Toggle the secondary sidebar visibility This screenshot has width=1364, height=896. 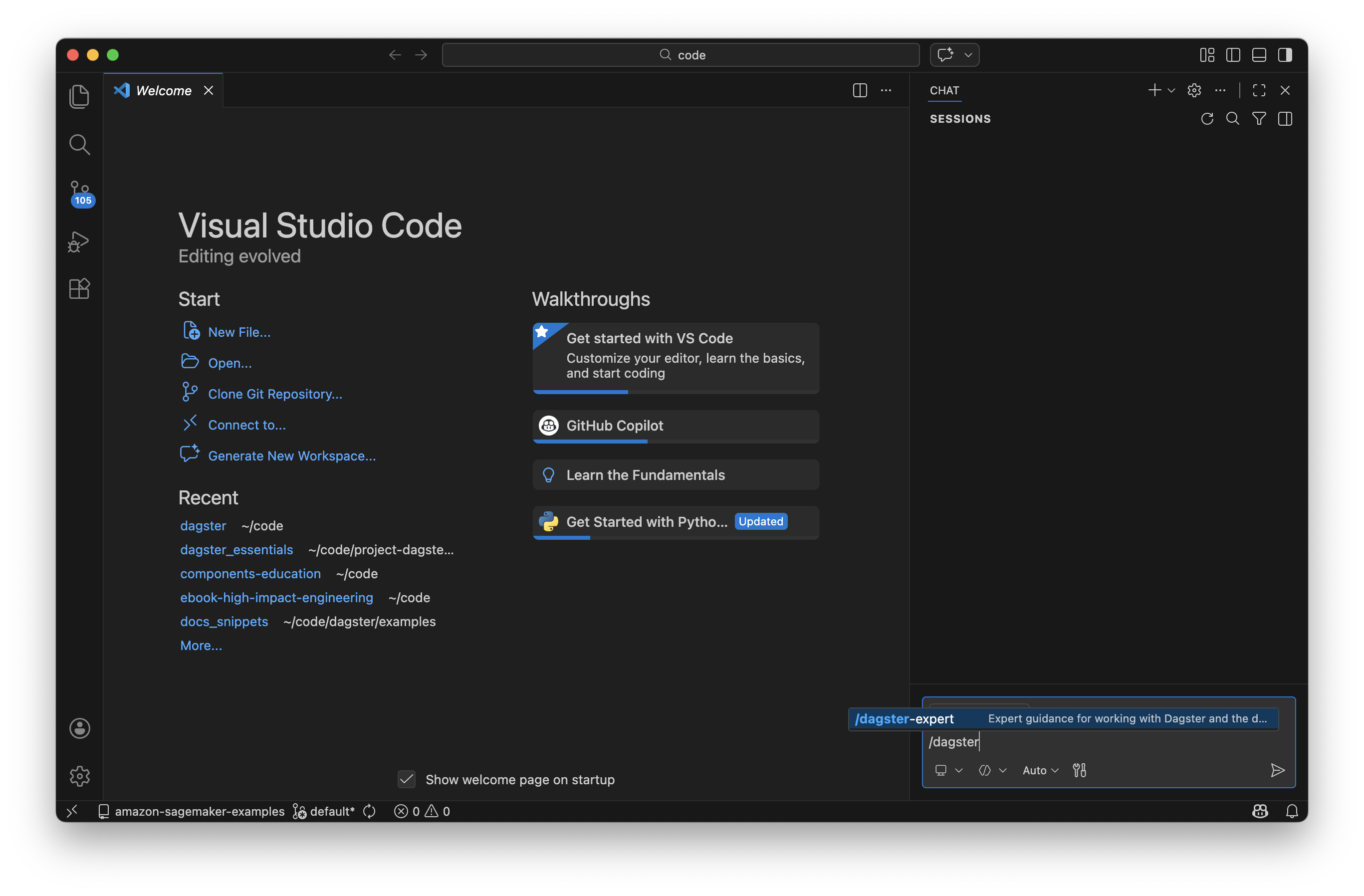click(1285, 54)
